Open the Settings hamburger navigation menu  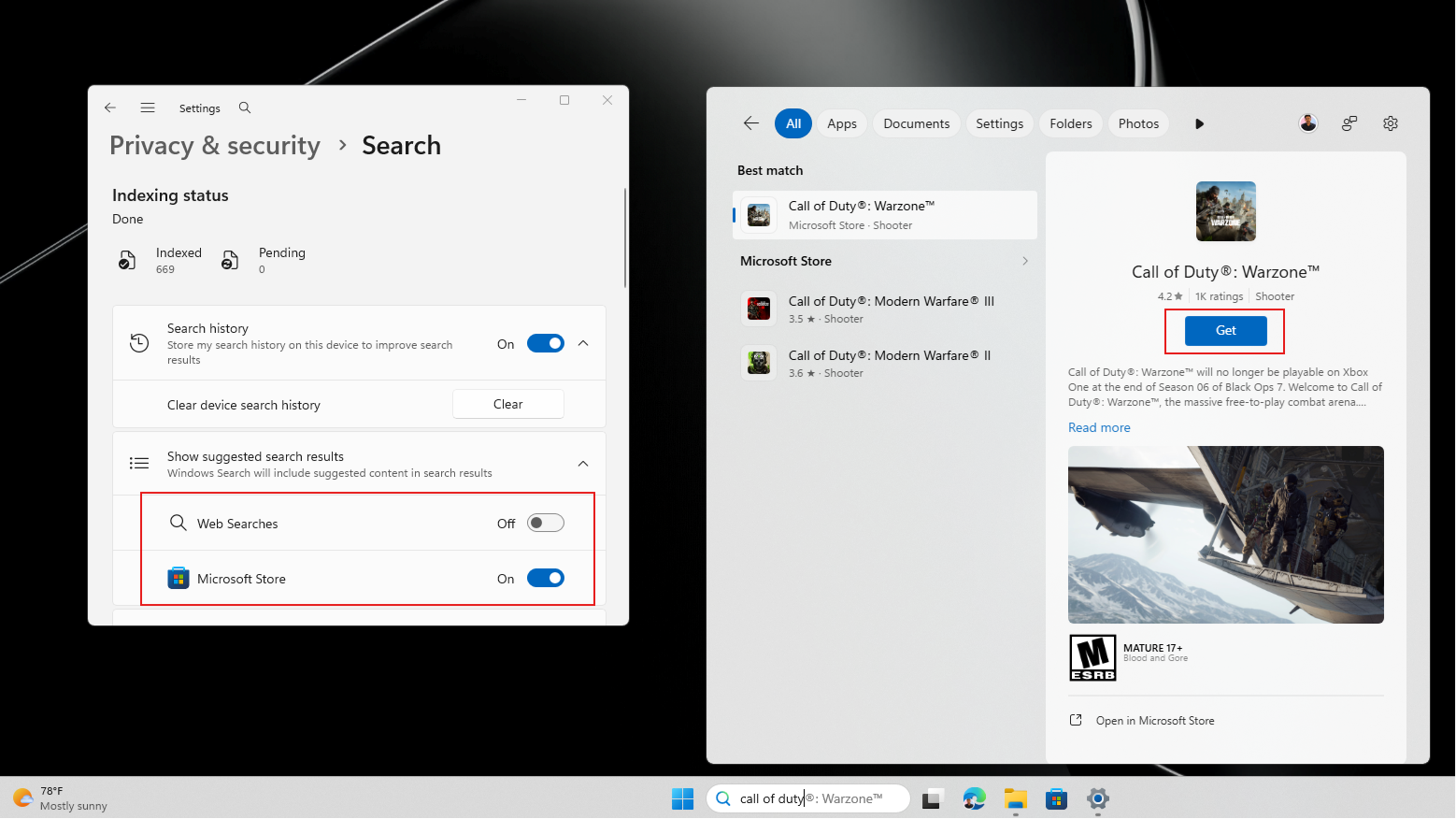point(148,108)
